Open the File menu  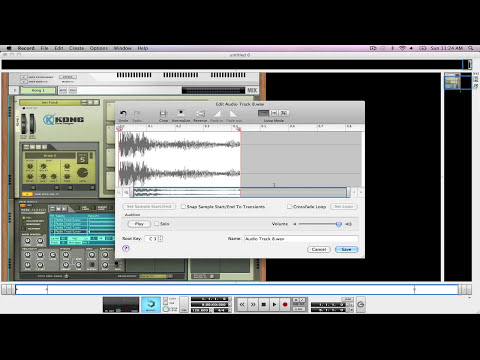click(x=44, y=48)
